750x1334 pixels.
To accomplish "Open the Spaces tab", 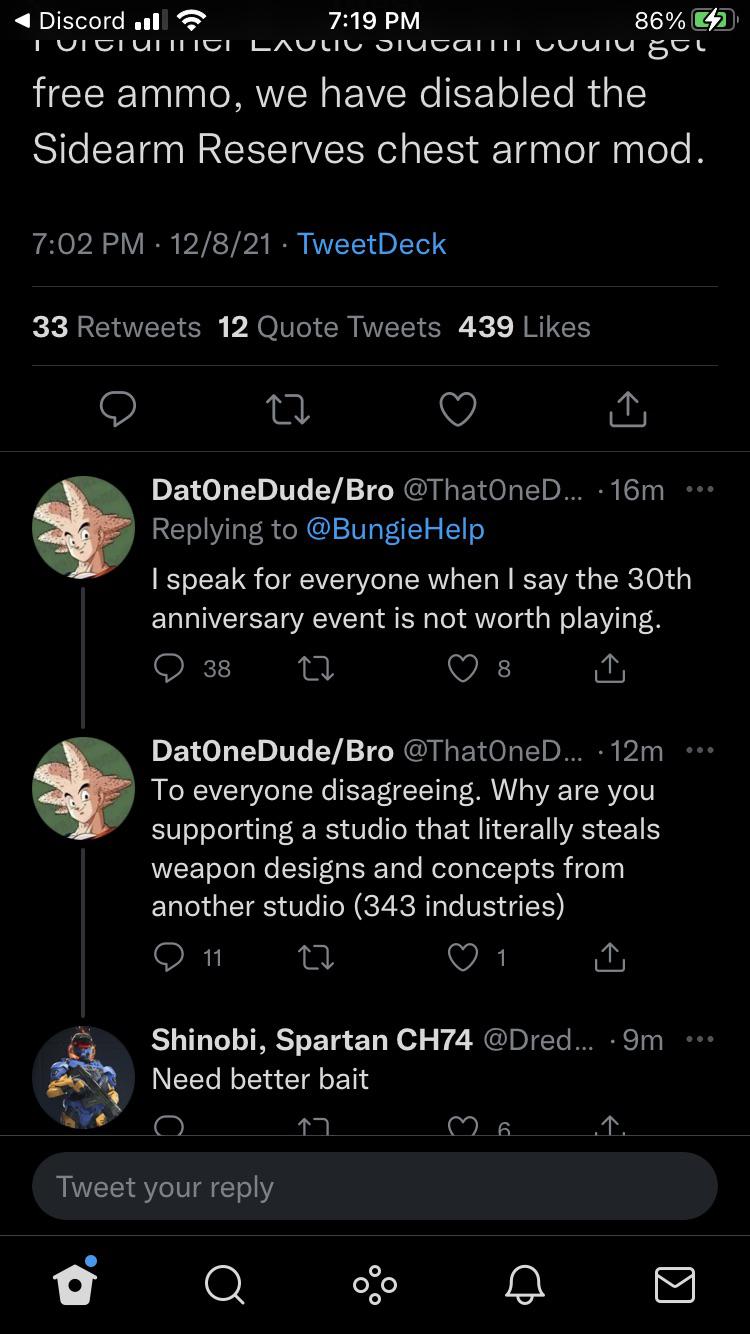I will 375,1284.
